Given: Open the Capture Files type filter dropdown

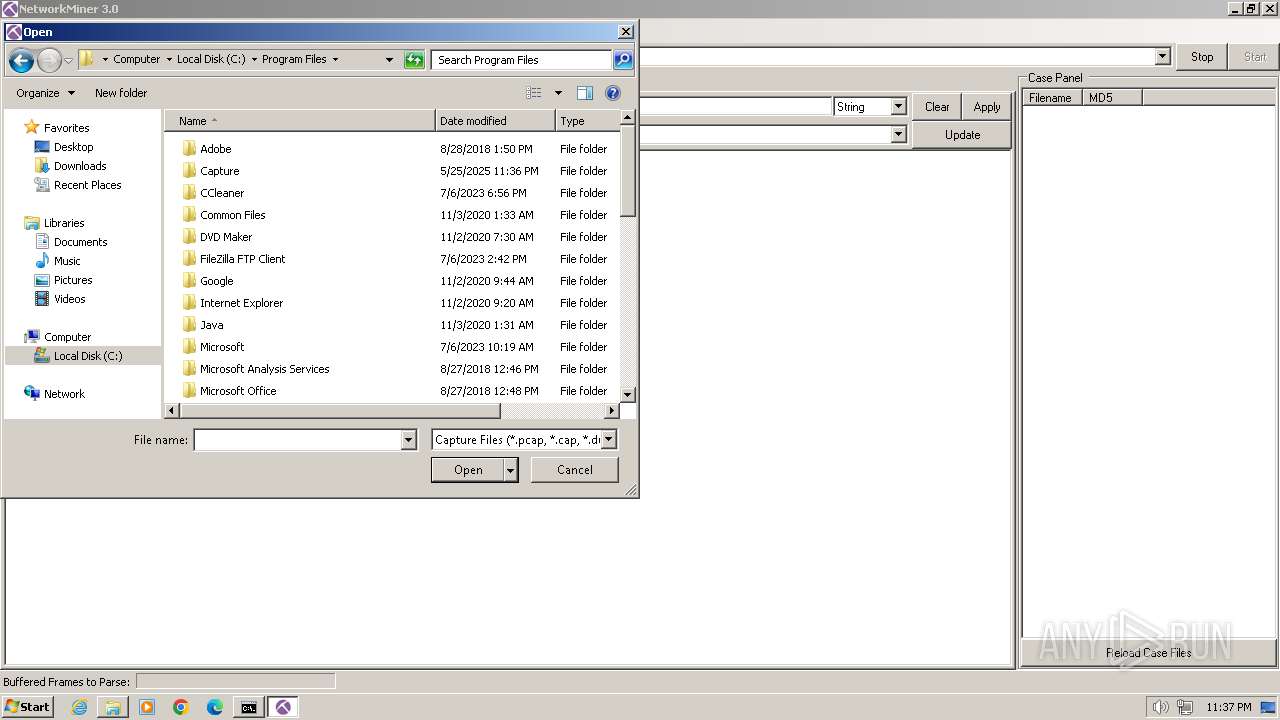Looking at the screenshot, I should pyautogui.click(x=609, y=440).
